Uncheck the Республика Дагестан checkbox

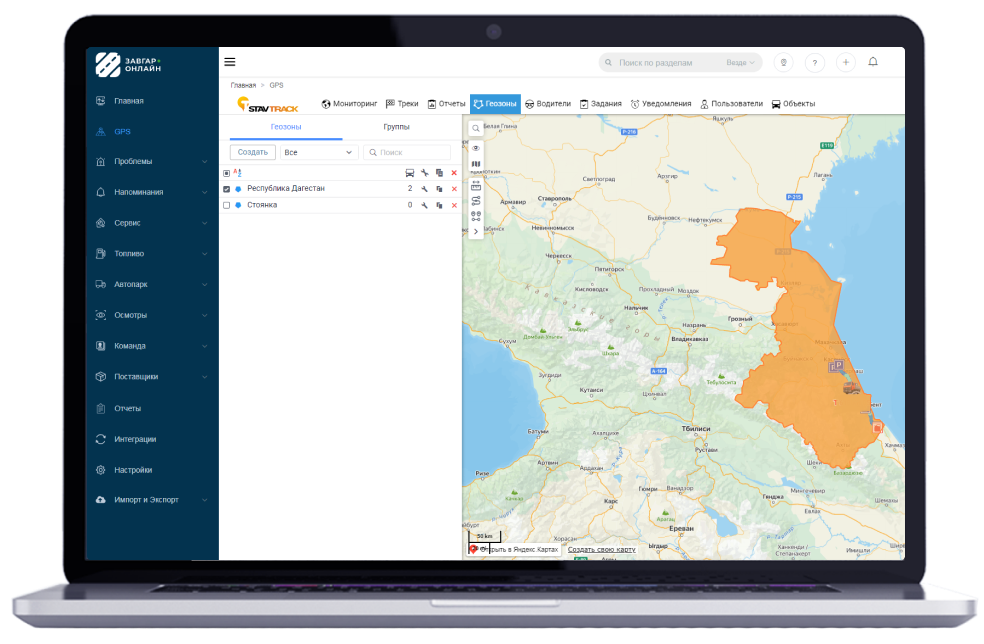click(226, 188)
